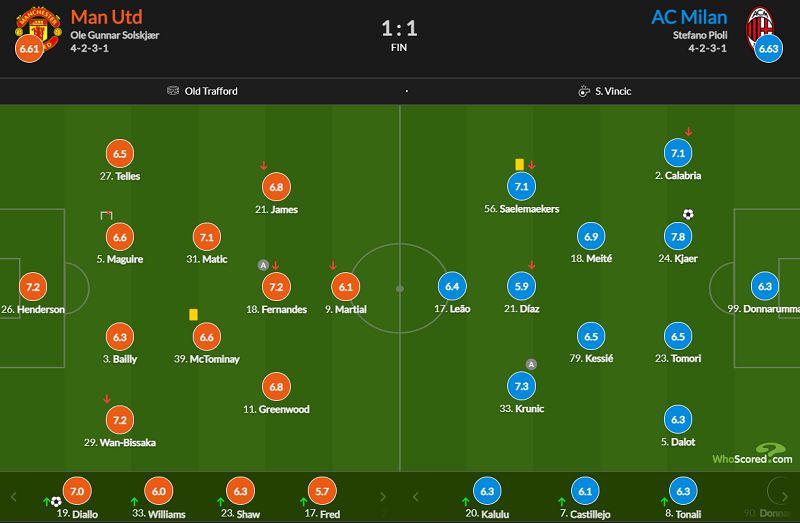Show previous AC Milan substitutes with left chevron
800x523 pixels.
(x=415, y=496)
